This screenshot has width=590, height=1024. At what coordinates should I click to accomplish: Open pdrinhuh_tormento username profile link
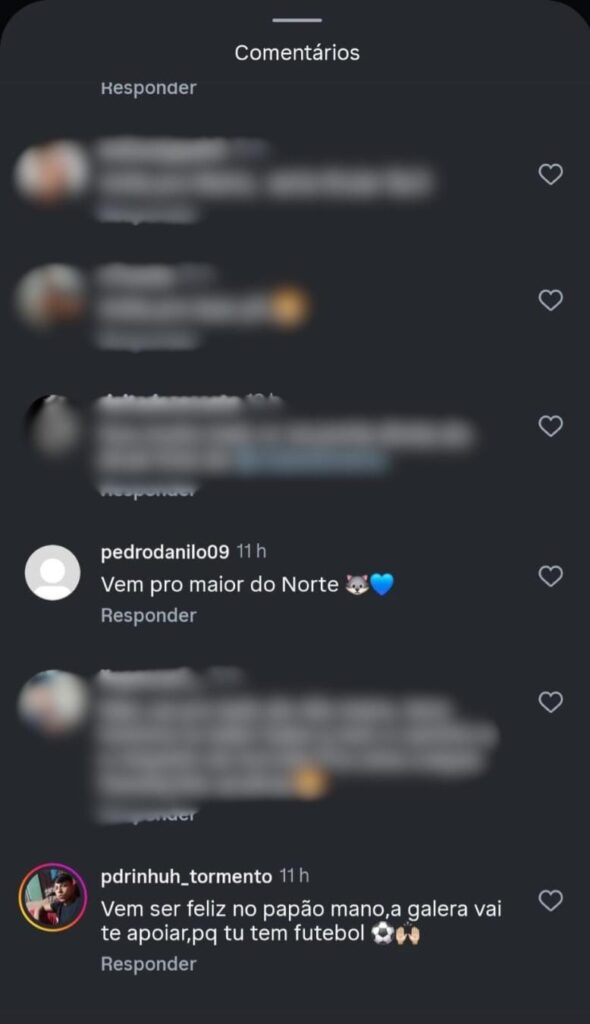pos(186,876)
